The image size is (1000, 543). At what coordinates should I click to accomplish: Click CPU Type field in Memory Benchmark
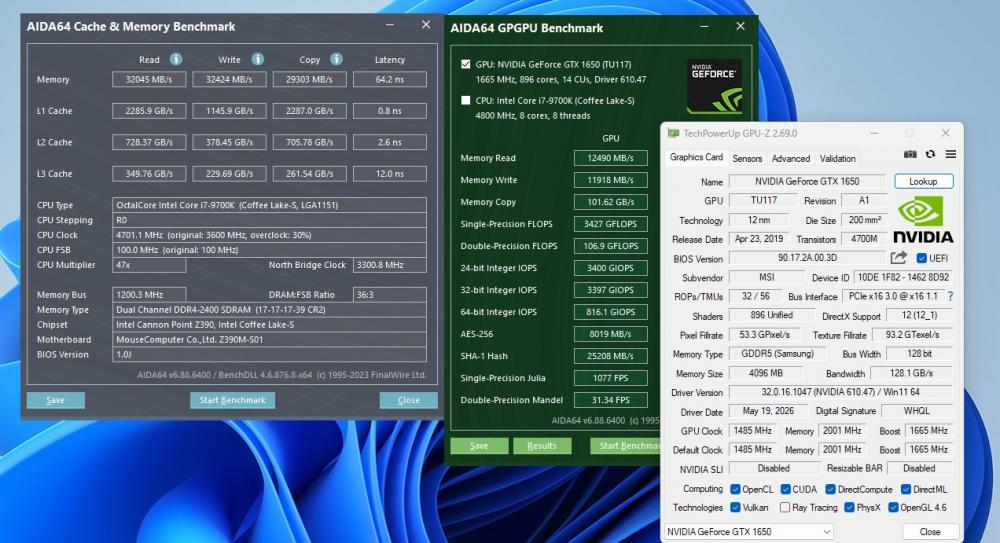pyautogui.click(x=269, y=205)
